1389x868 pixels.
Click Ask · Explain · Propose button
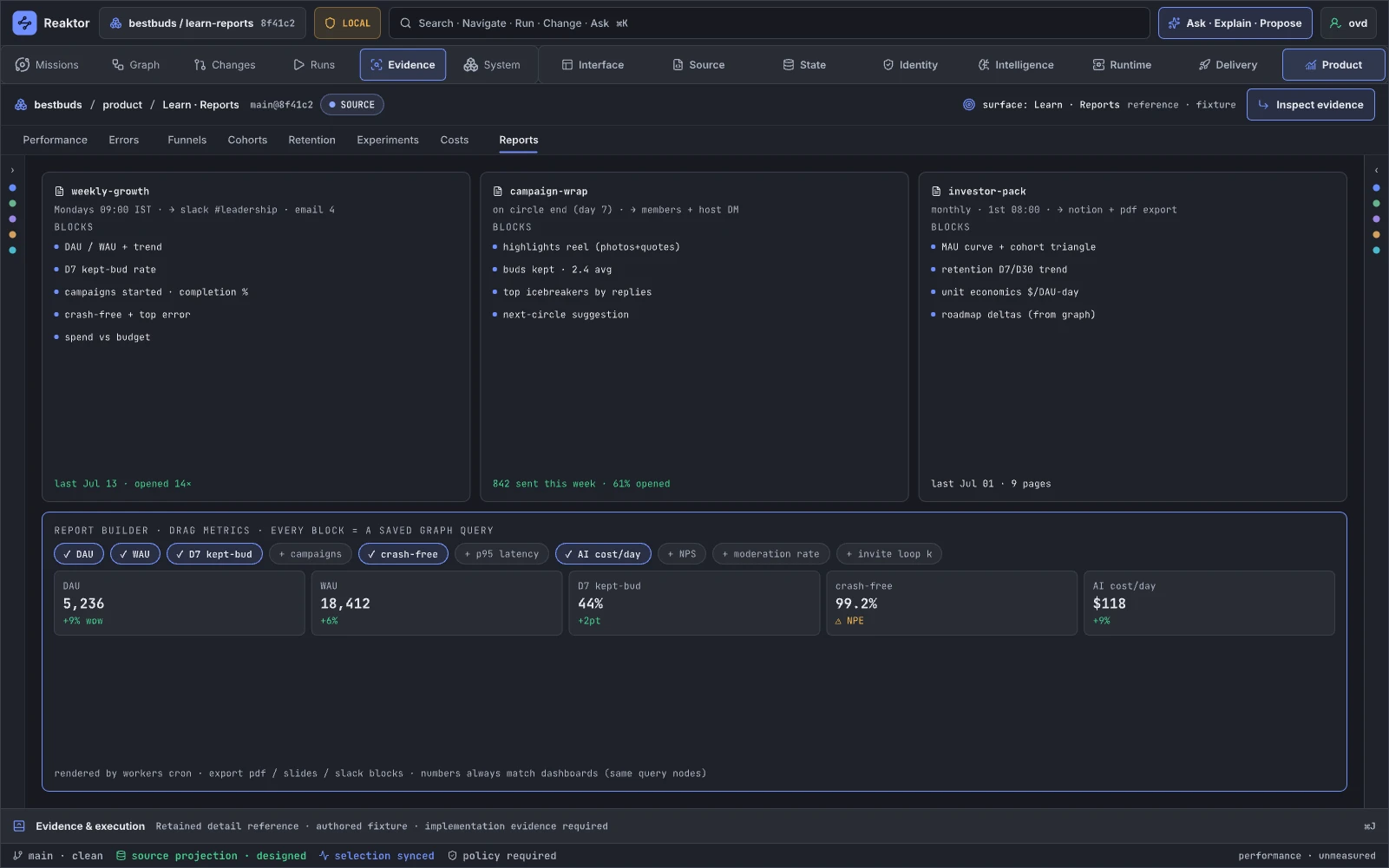pos(1235,23)
